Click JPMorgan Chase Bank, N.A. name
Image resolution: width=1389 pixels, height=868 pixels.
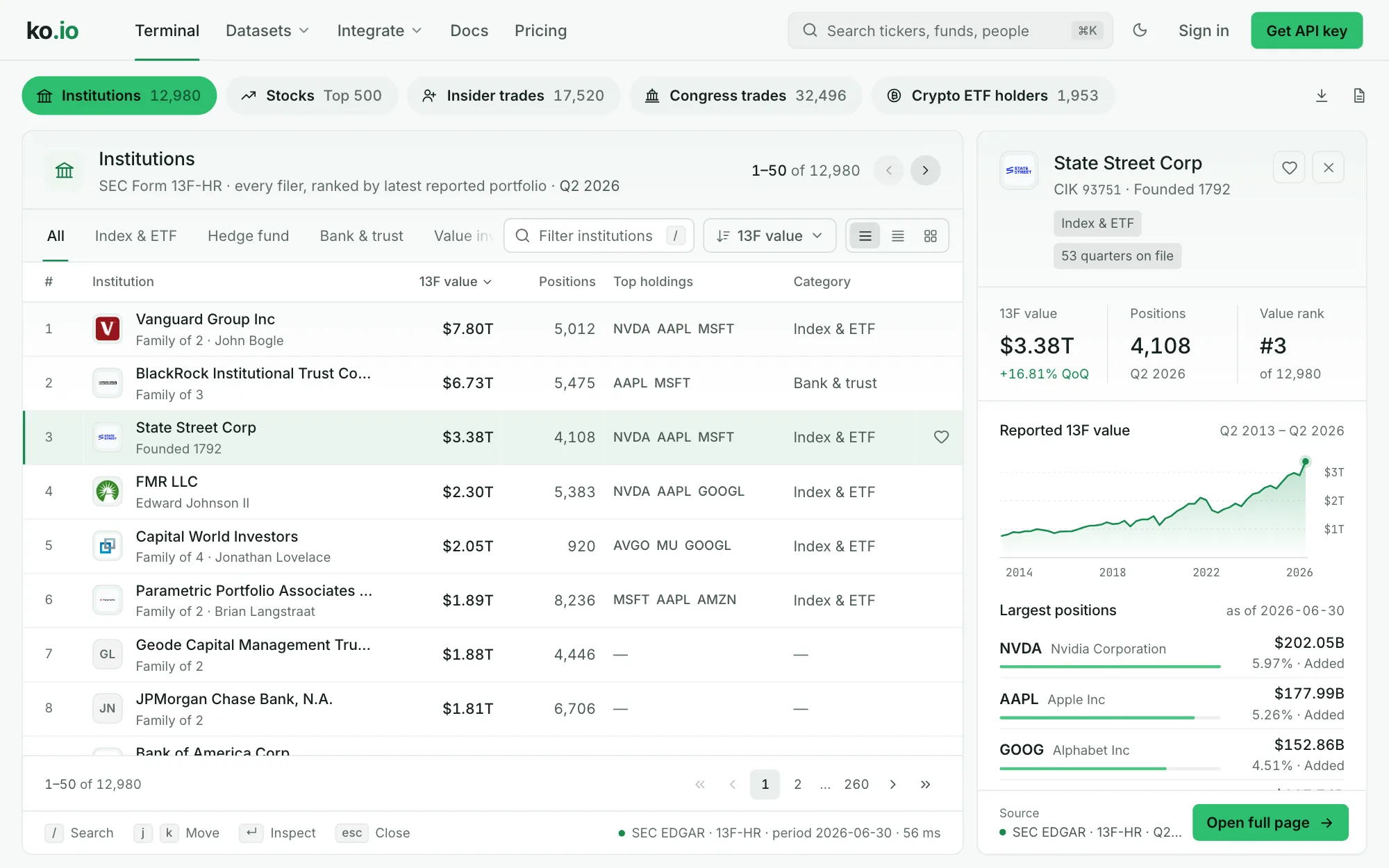tap(234, 699)
